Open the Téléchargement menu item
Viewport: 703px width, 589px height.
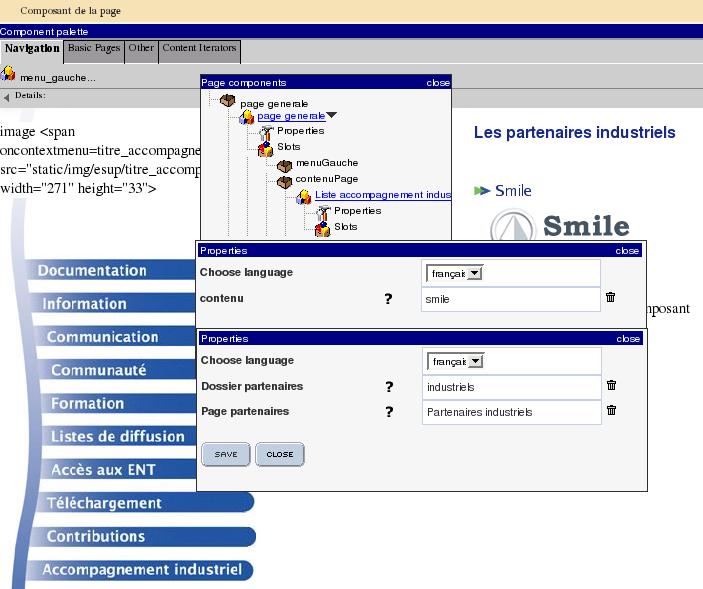click(x=104, y=503)
